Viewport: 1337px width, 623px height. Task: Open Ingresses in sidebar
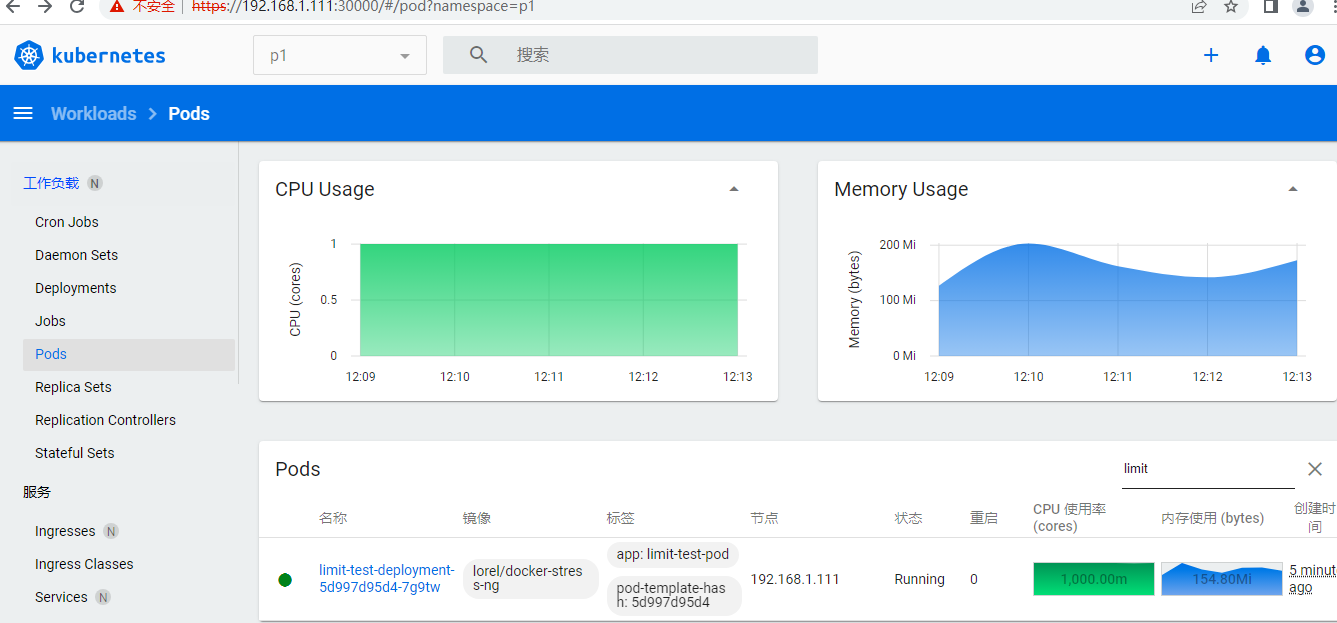coord(65,531)
